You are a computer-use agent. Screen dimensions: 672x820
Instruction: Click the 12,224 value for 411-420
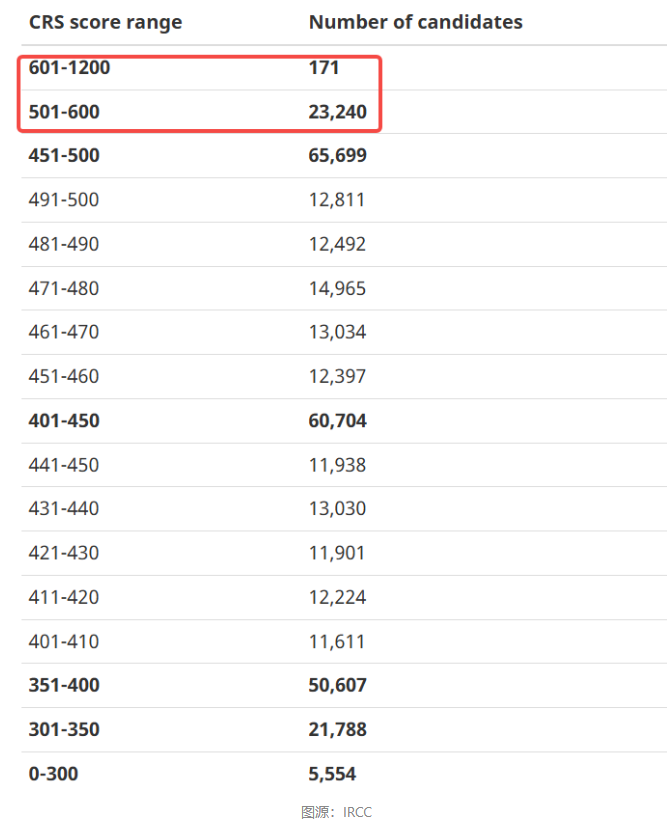click(x=337, y=597)
